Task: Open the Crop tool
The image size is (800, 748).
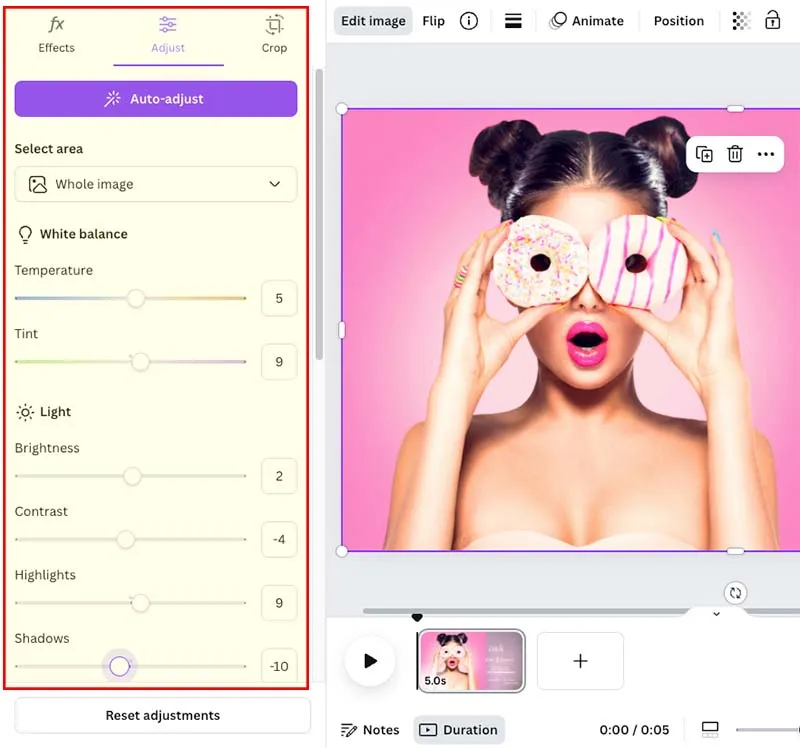Action: pyautogui.click(x=273, y=35)
